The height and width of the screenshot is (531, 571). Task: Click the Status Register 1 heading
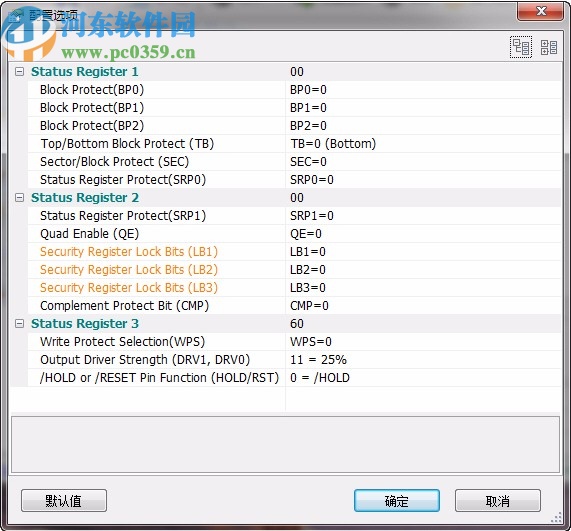click(84, 71)
